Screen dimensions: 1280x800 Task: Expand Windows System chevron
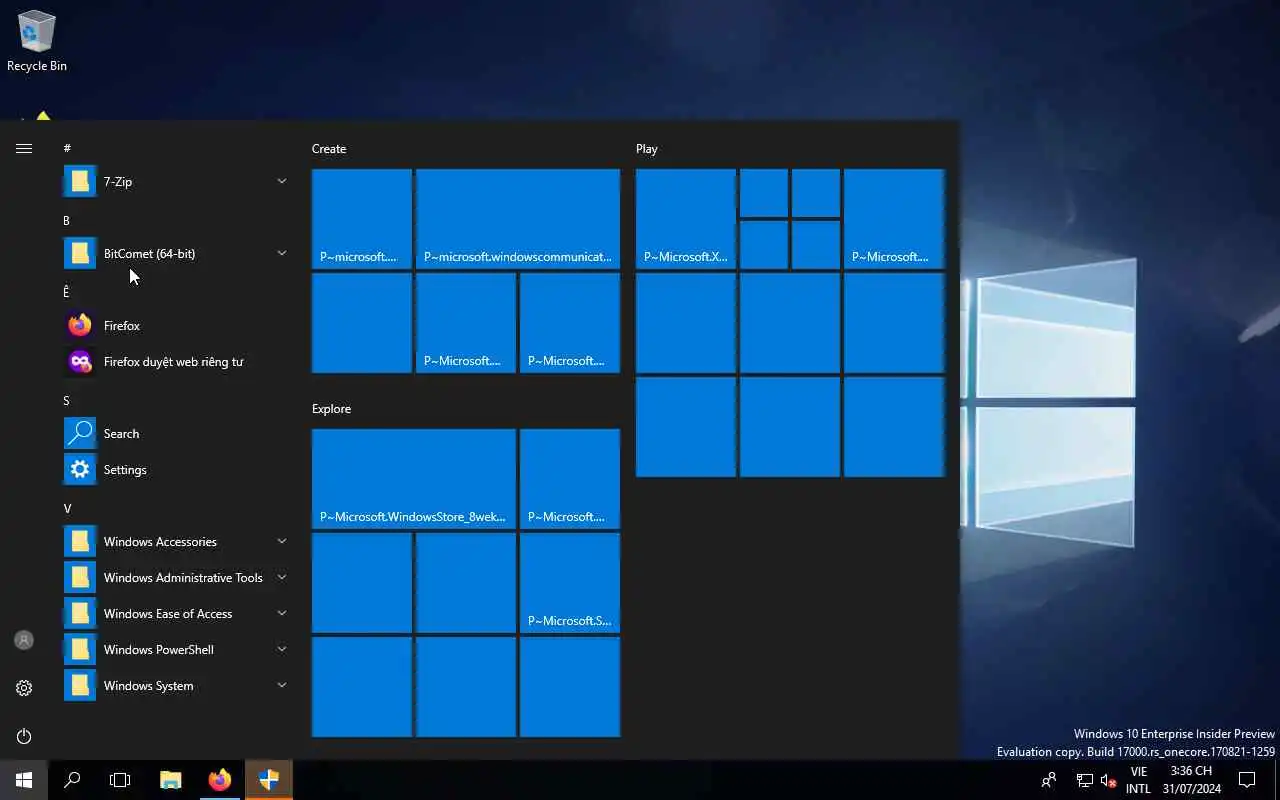(282, 685)
